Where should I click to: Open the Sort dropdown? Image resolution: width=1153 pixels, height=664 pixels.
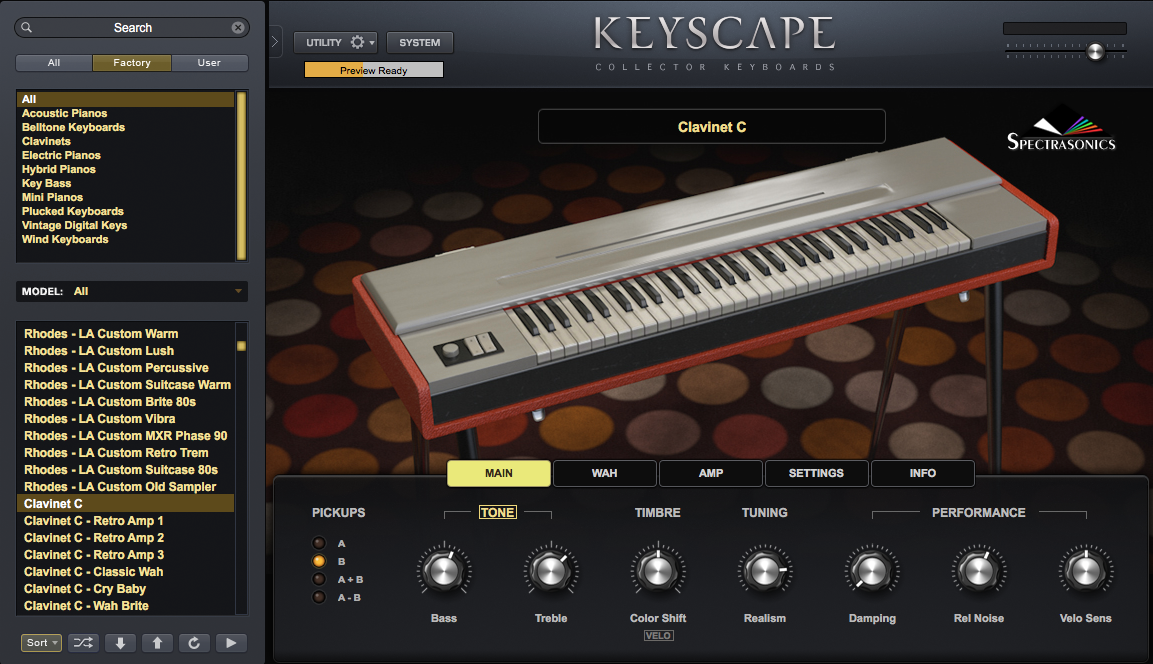click(x=40, y=642)
